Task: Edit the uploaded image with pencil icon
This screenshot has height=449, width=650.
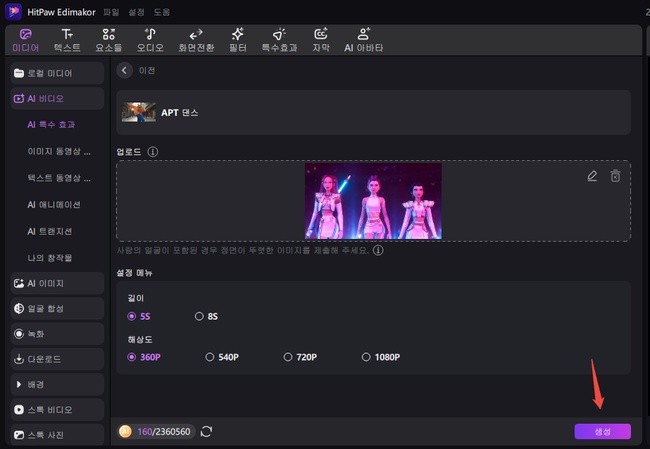Action: [x=592, y=176]
